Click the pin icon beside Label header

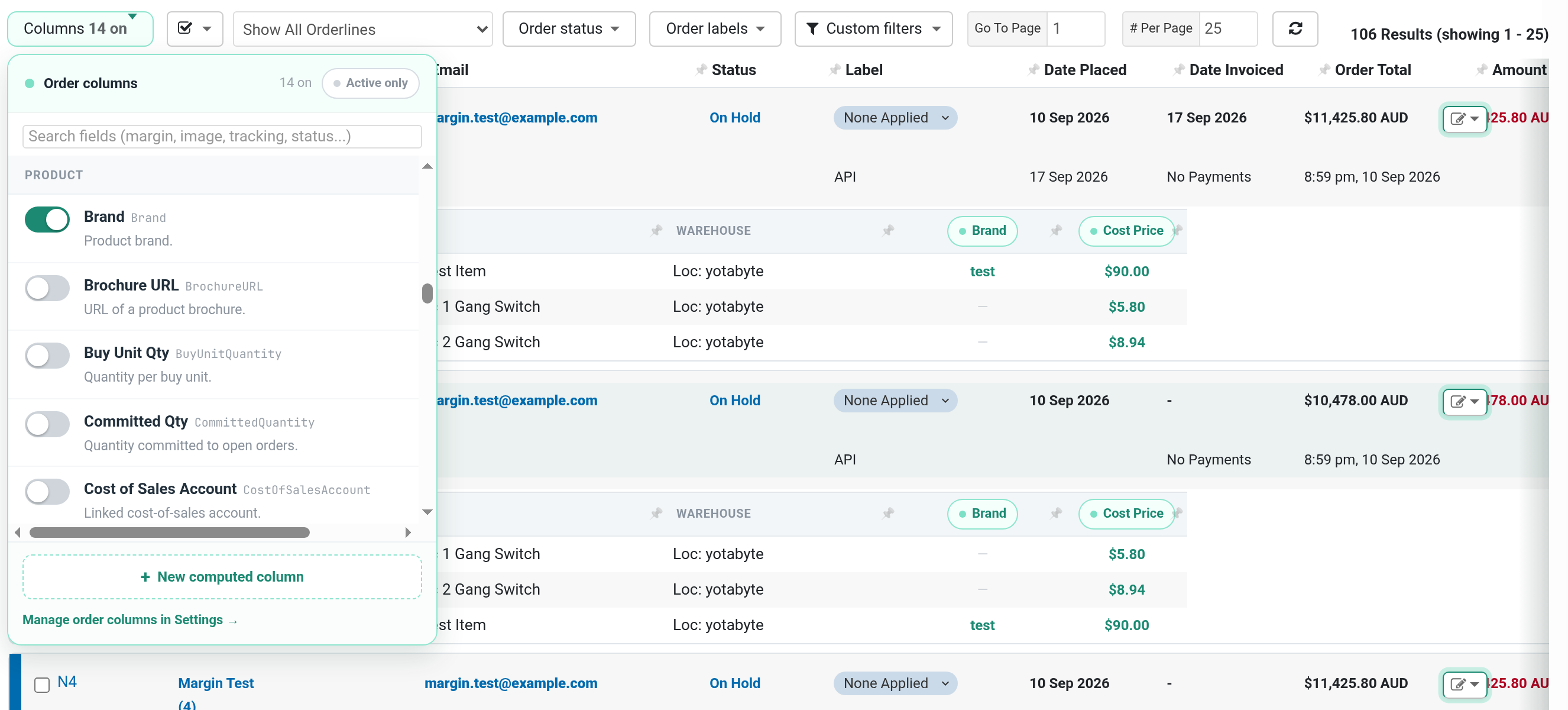834,70
